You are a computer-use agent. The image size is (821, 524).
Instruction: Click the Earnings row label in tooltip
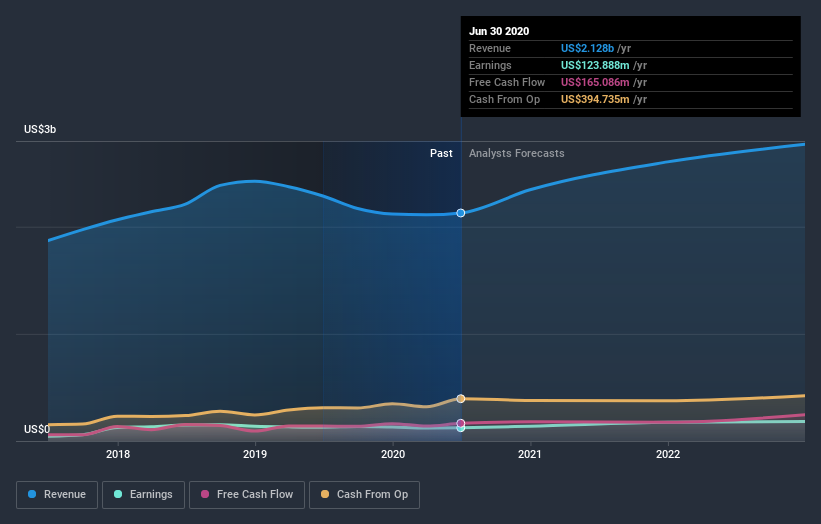click(x=490, y=65)
